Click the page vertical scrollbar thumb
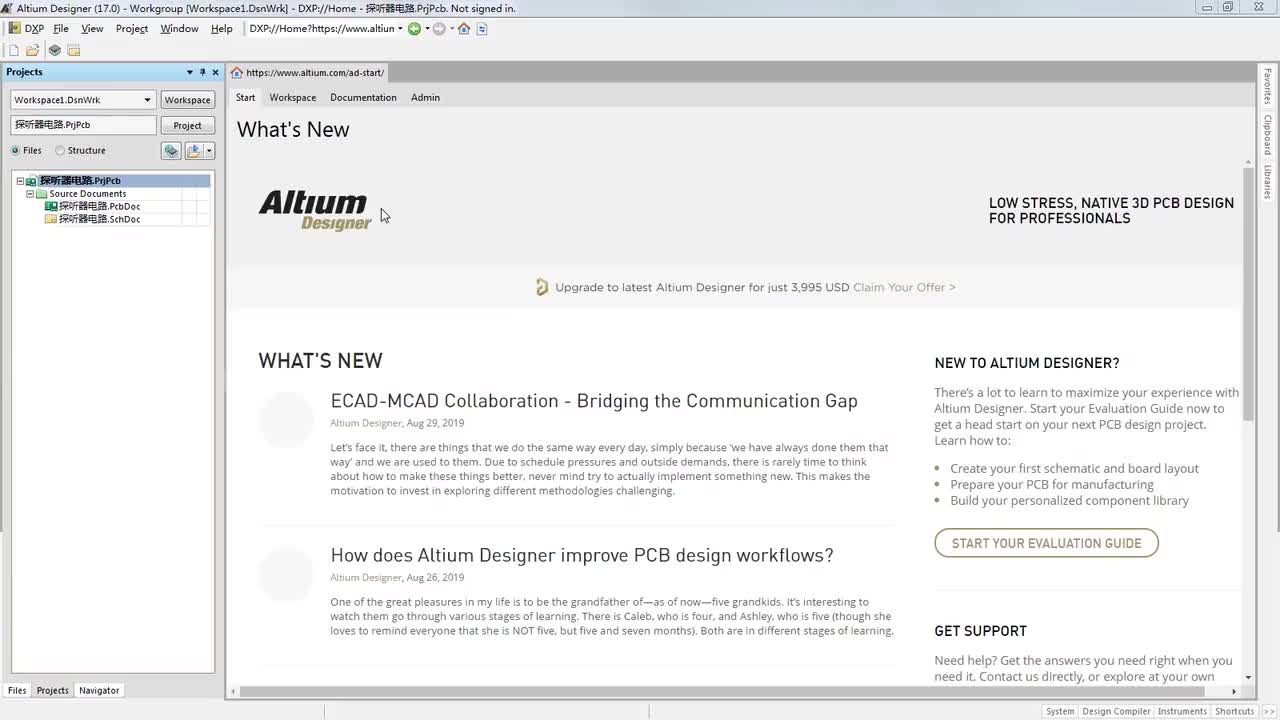The image size is (1280, 720). pyautogui.click(x=1248, y=294)
